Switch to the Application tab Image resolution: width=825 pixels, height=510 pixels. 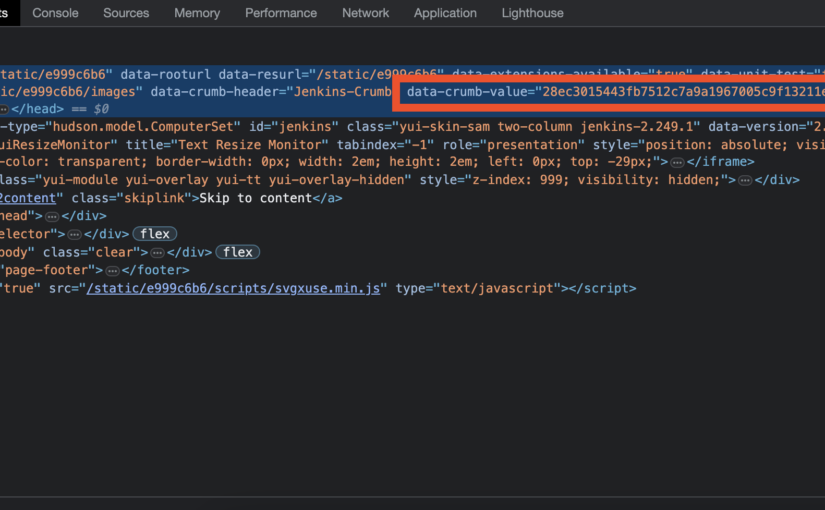click(445, 13)
